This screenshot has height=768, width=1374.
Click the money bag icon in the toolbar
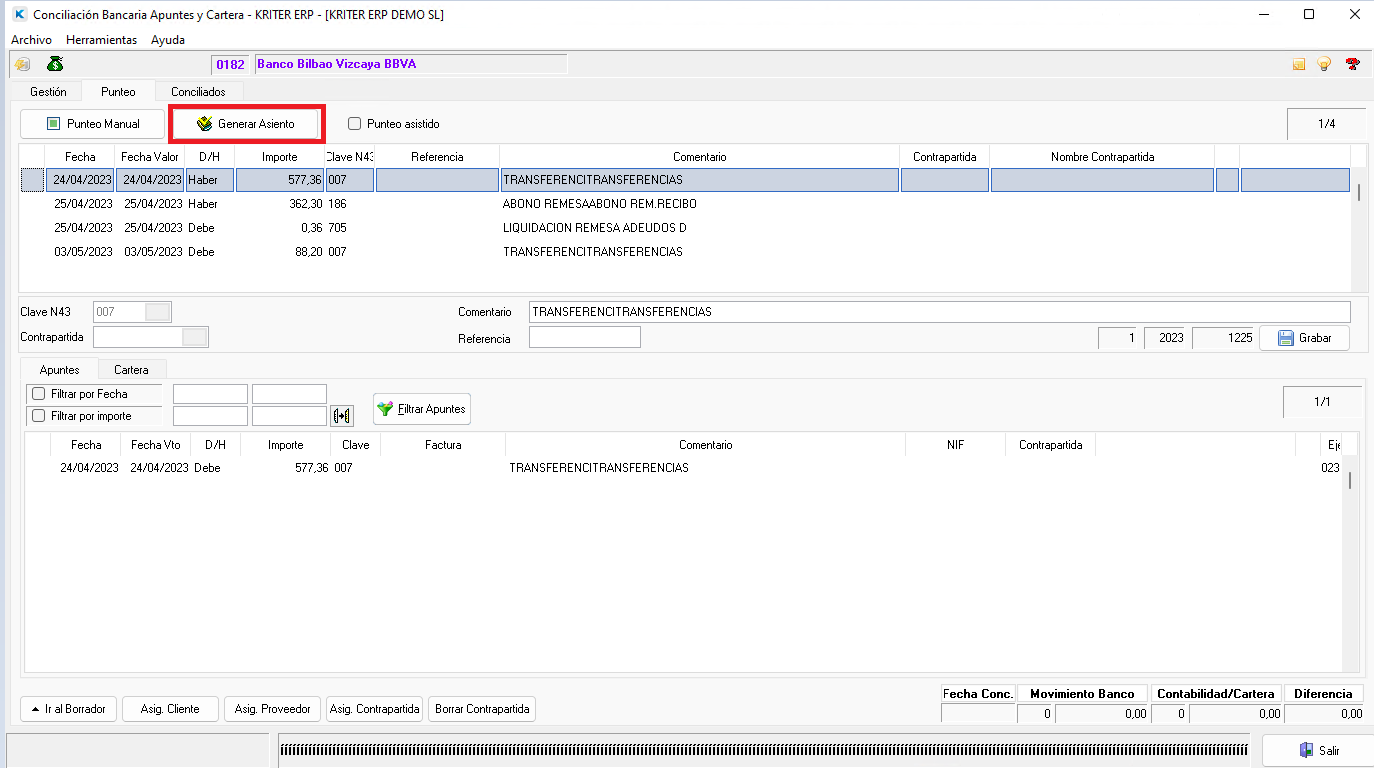(x=55, y=64)
